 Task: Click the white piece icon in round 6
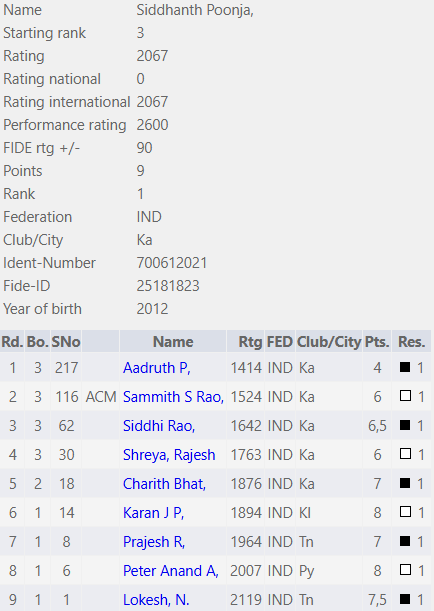click(405, 512)
